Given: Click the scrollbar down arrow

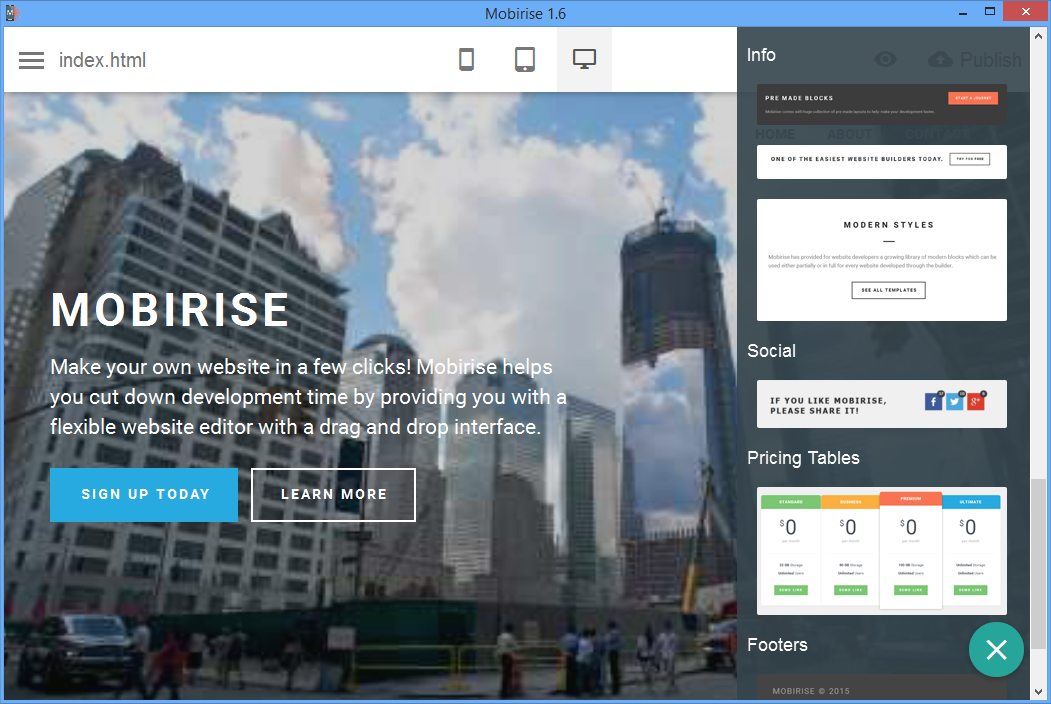Looking at the screenshot, I should 1038,692.
